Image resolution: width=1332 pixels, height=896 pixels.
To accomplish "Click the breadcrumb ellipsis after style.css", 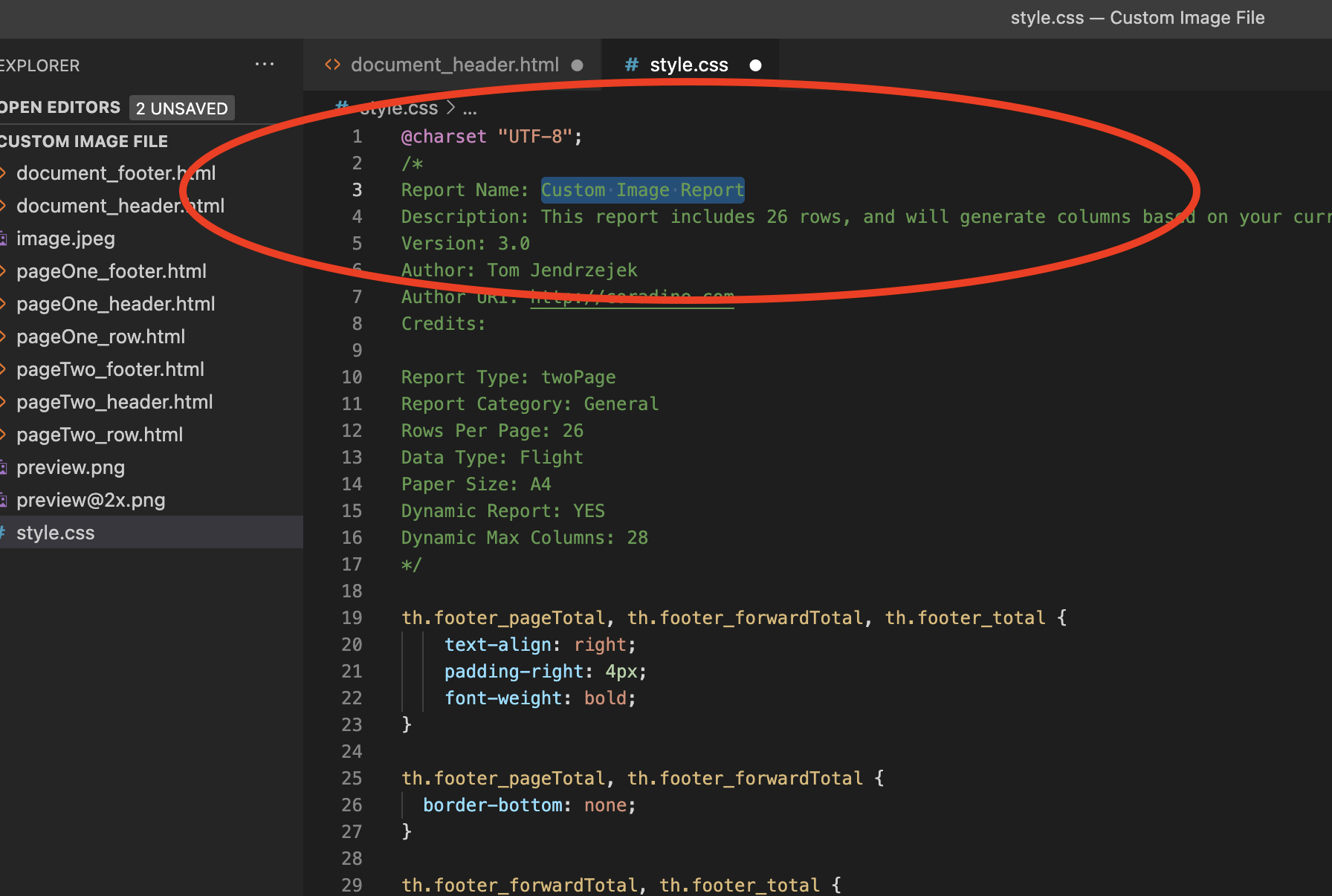I will click(470, 109).
